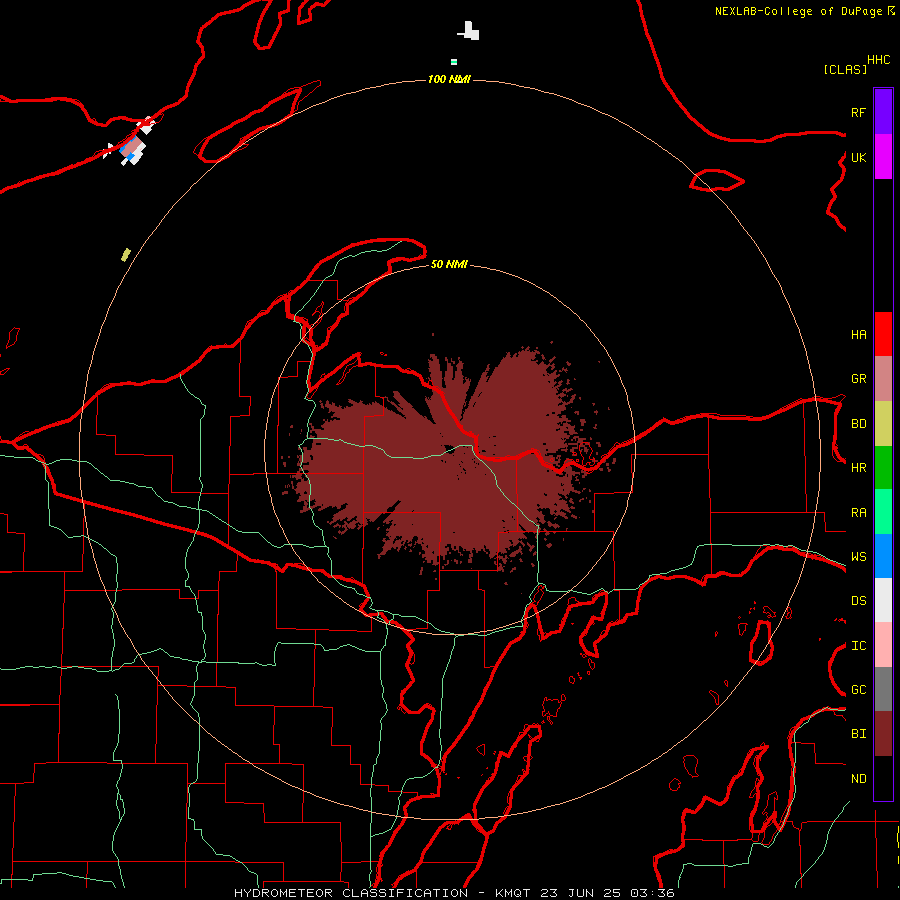Select the WS blue legend swatch
Screen dimensions: 900x900
click(x=883, y=556)
